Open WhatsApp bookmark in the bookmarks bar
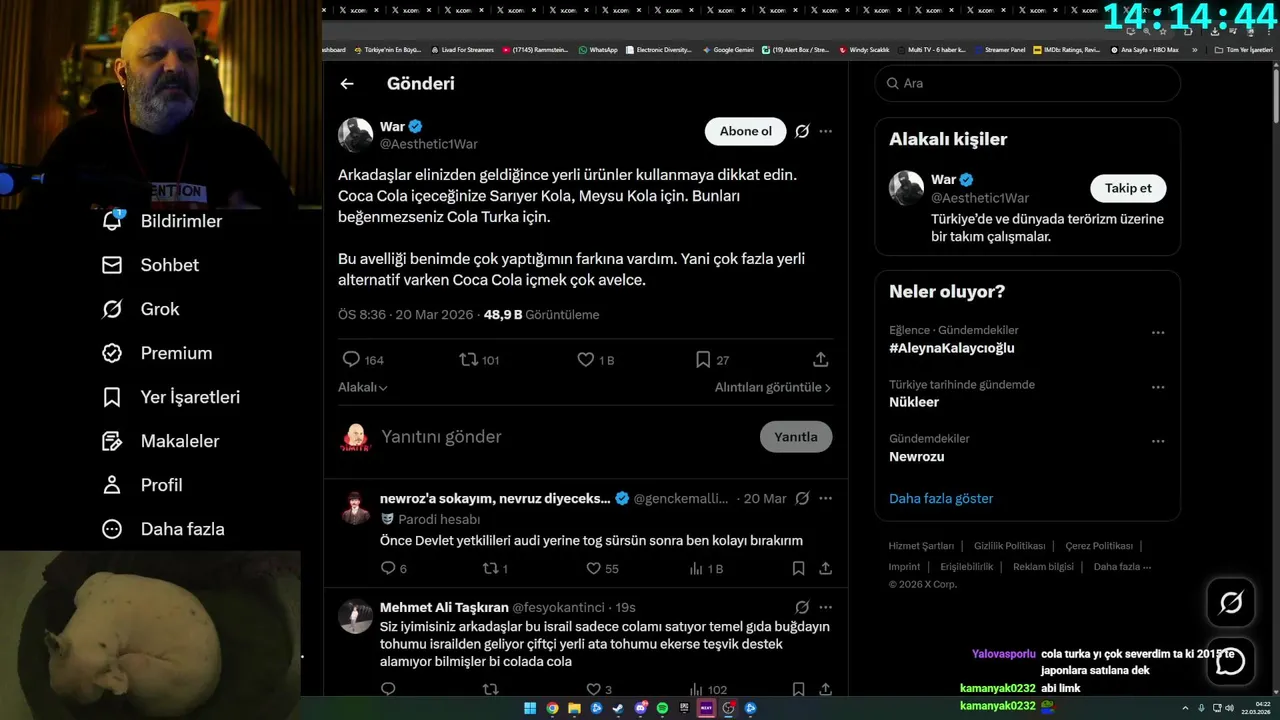This screenshot has width=1280, height=720. 598,49
